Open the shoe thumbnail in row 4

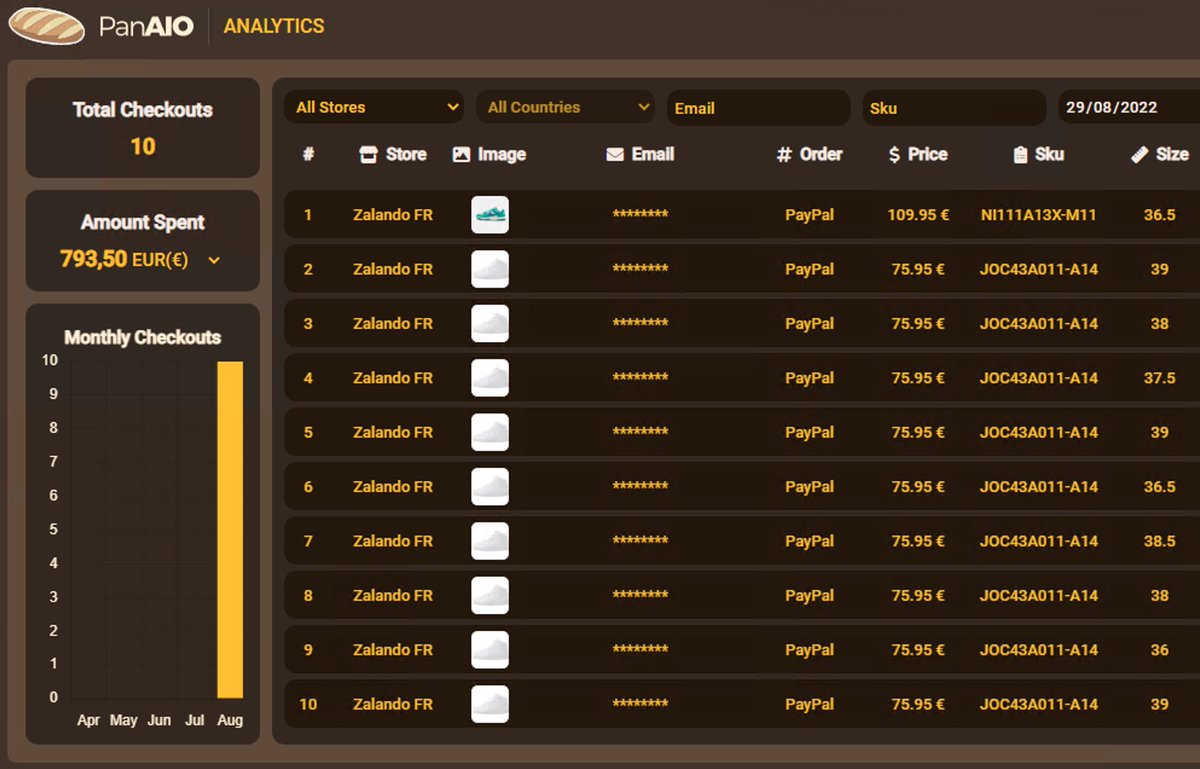tap(490, 378)
